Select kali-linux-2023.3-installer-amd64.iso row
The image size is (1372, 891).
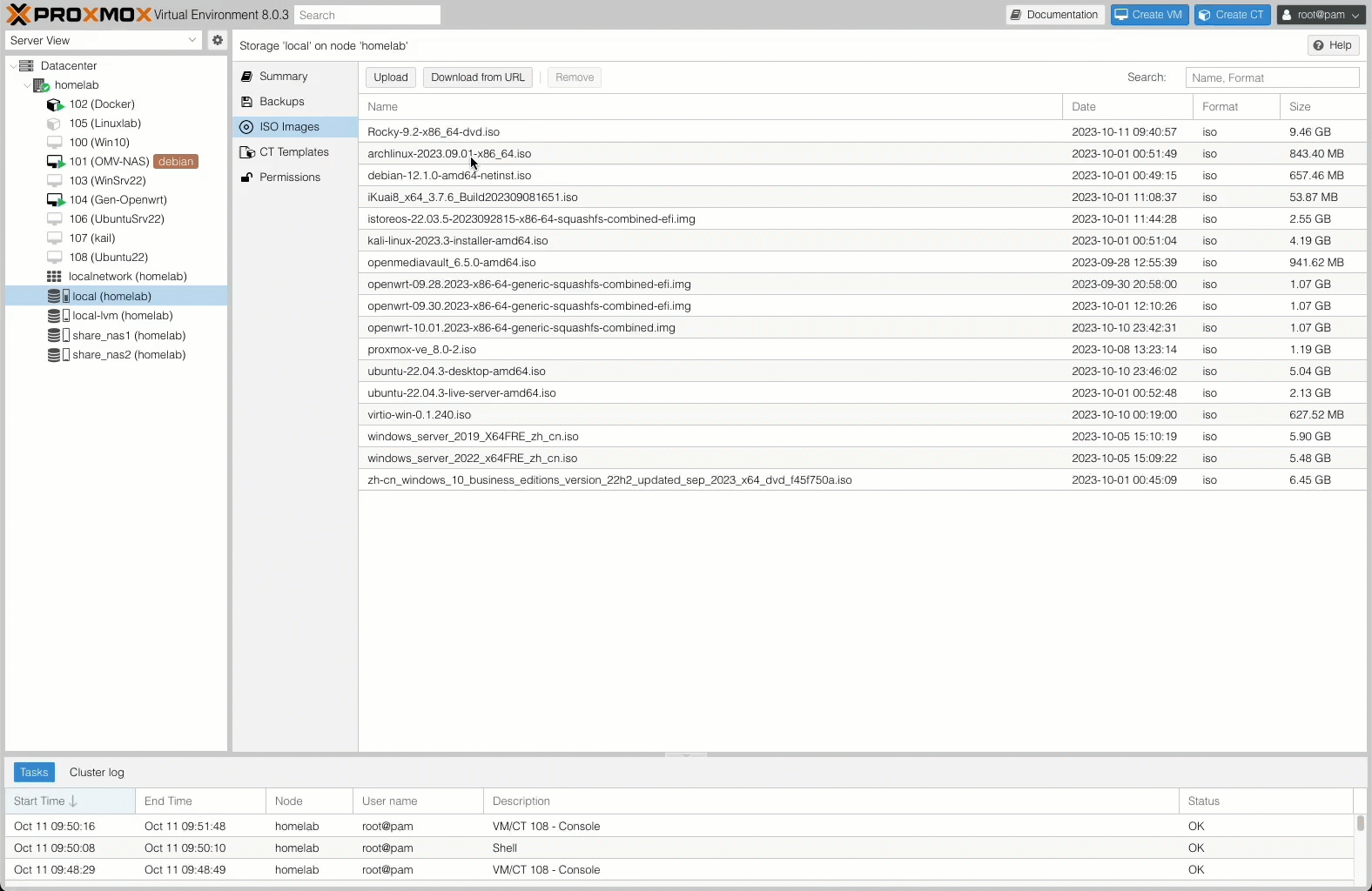point(862,241)
